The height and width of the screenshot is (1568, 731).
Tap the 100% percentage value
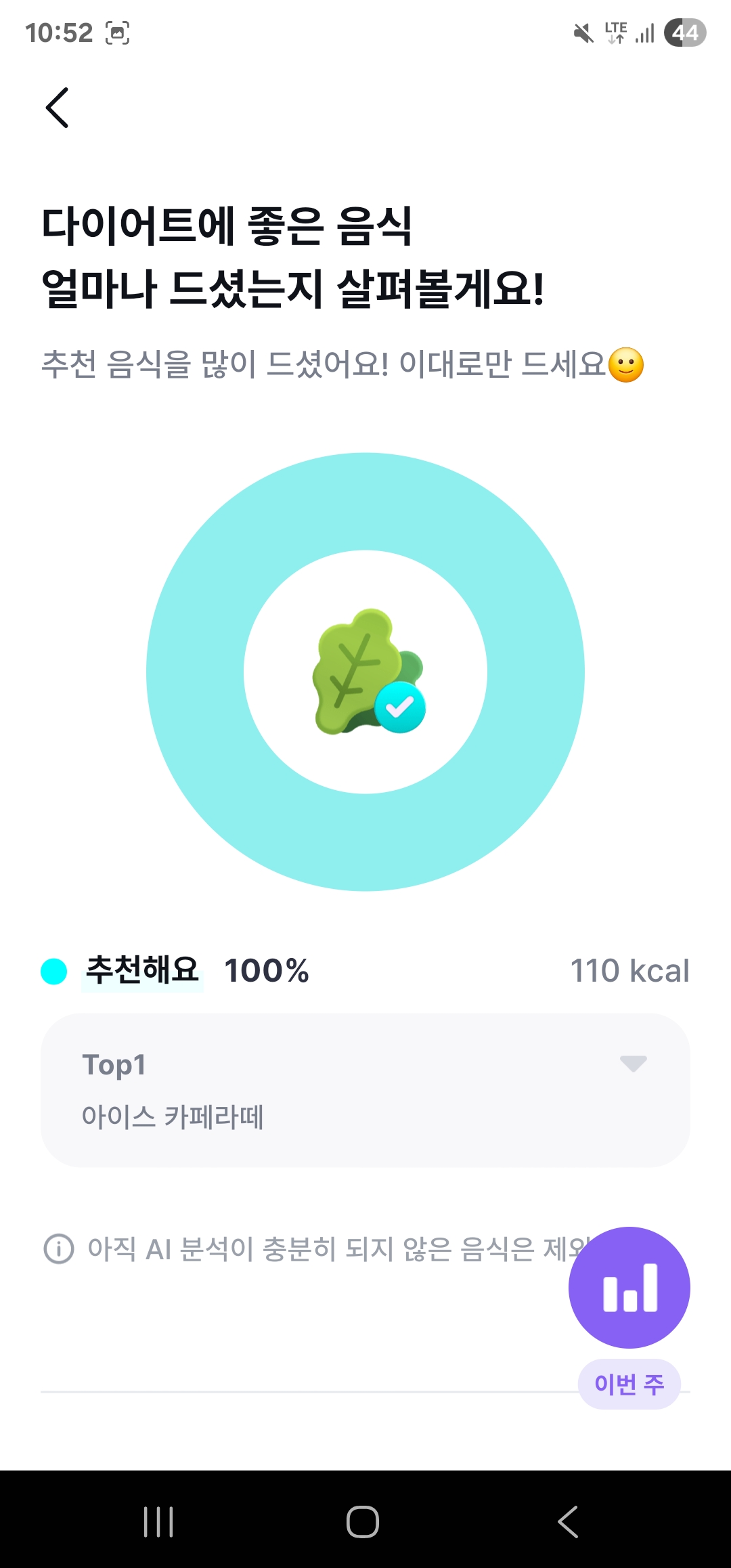pos(267,971)
